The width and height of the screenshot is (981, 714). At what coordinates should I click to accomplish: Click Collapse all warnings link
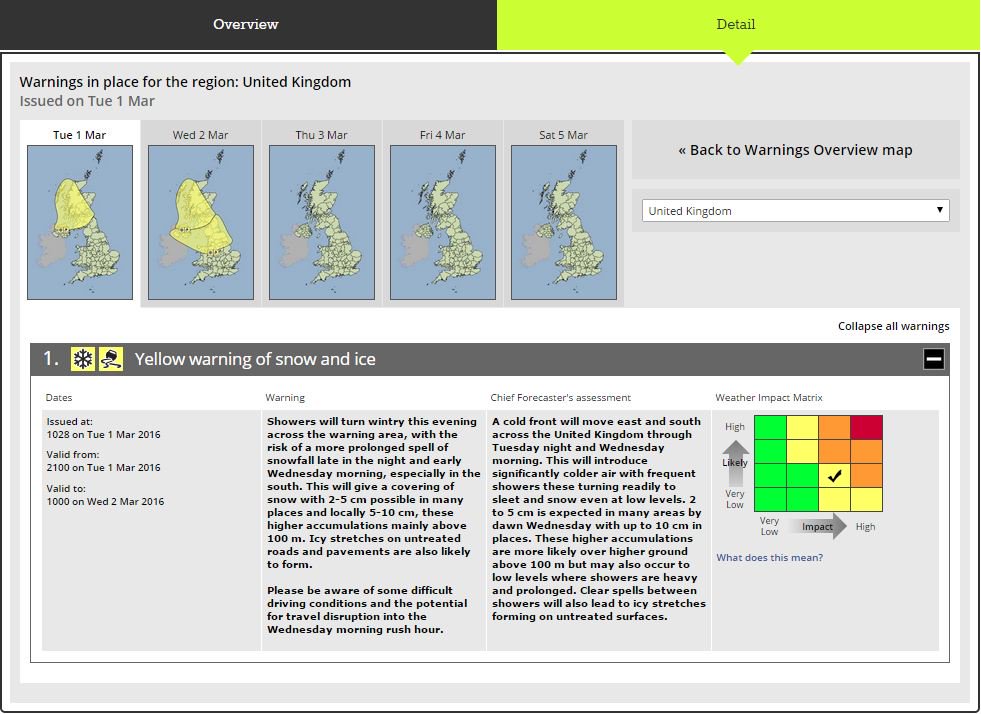click(x=893, y=326)
